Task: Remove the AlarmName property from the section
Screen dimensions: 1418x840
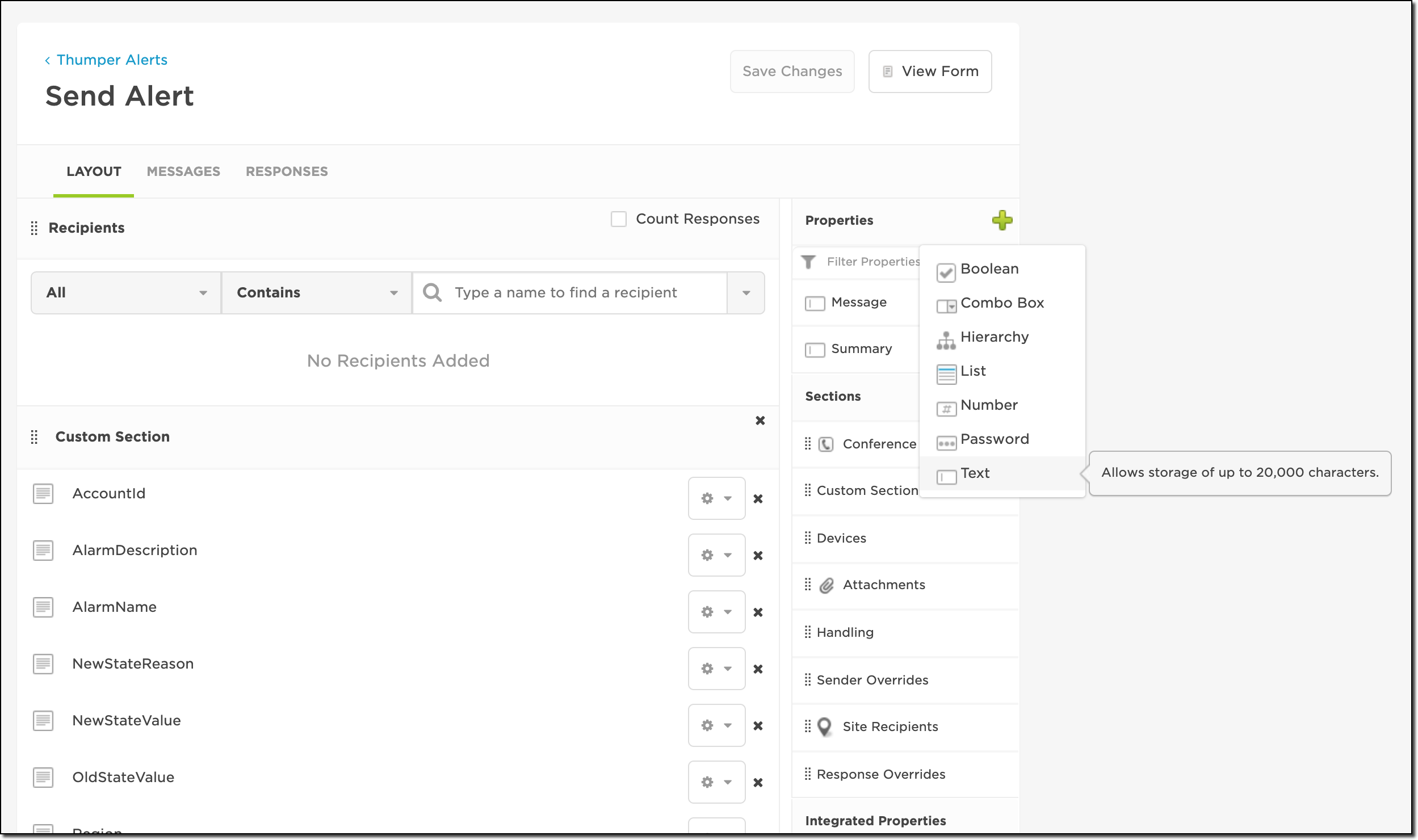Action: pyautogui.click(x=758, y=612)
